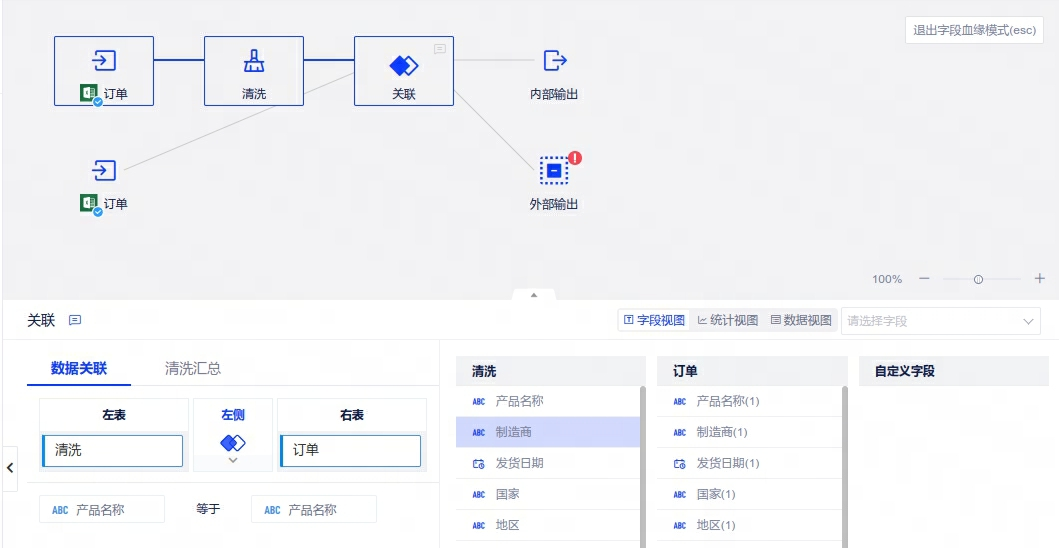Click the zoom out minus icon
This screenshot has height=548, width=1059.
pos(924,279)
